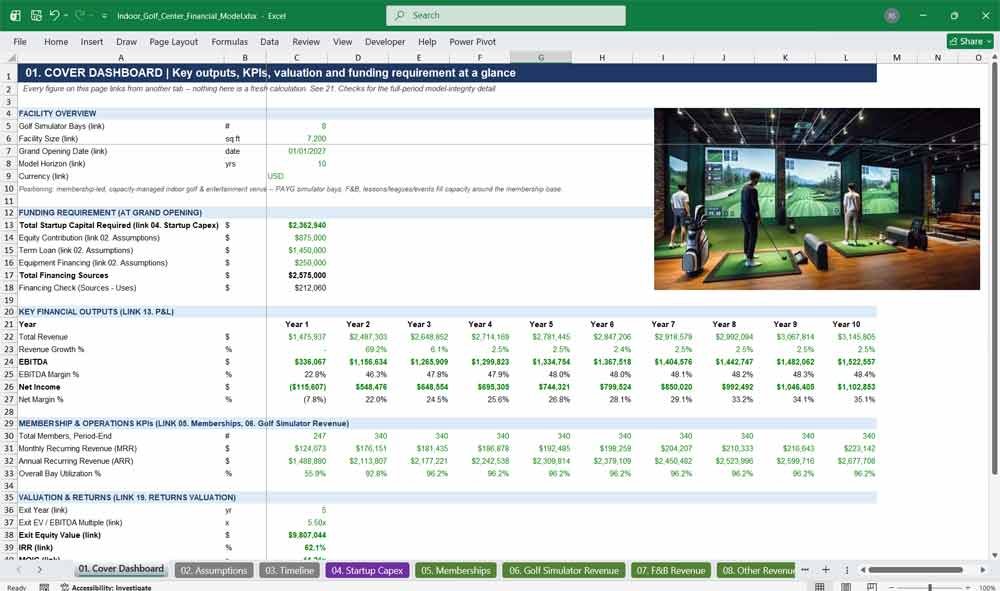Click the horizontal scroll left arrow
Screen dimensions: 1000x591
pos(863,570)
